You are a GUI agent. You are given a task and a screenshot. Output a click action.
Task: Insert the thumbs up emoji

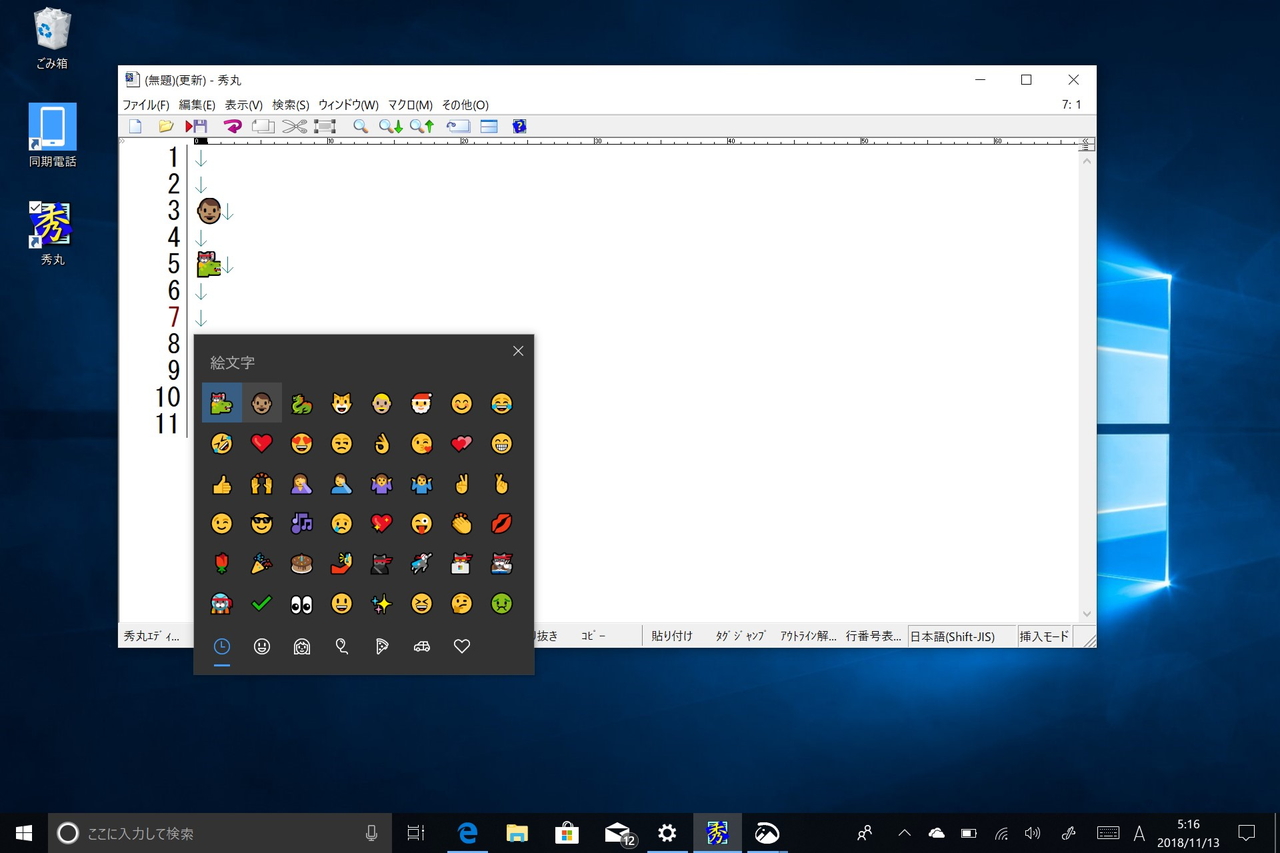pyautogui.click(x=221, y=483)
